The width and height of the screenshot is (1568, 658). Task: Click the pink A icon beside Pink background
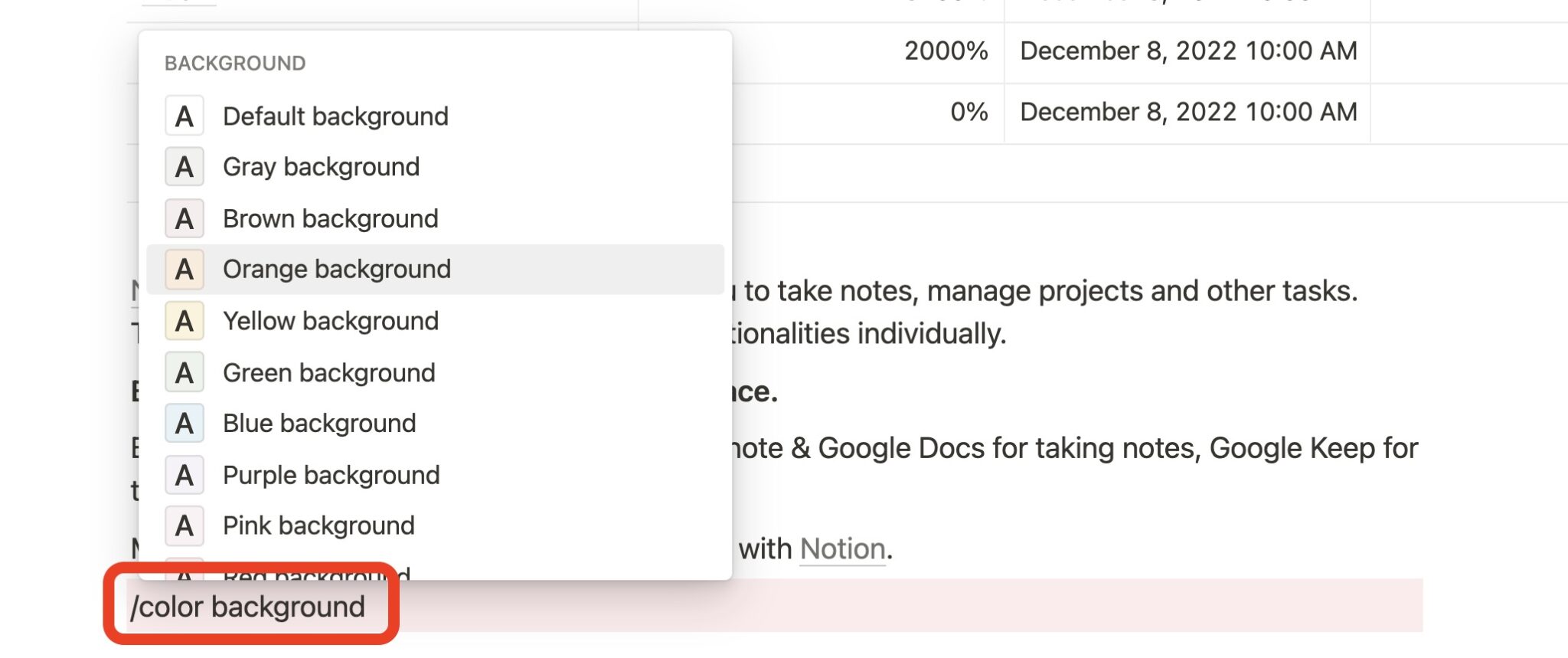click(184, 525)
